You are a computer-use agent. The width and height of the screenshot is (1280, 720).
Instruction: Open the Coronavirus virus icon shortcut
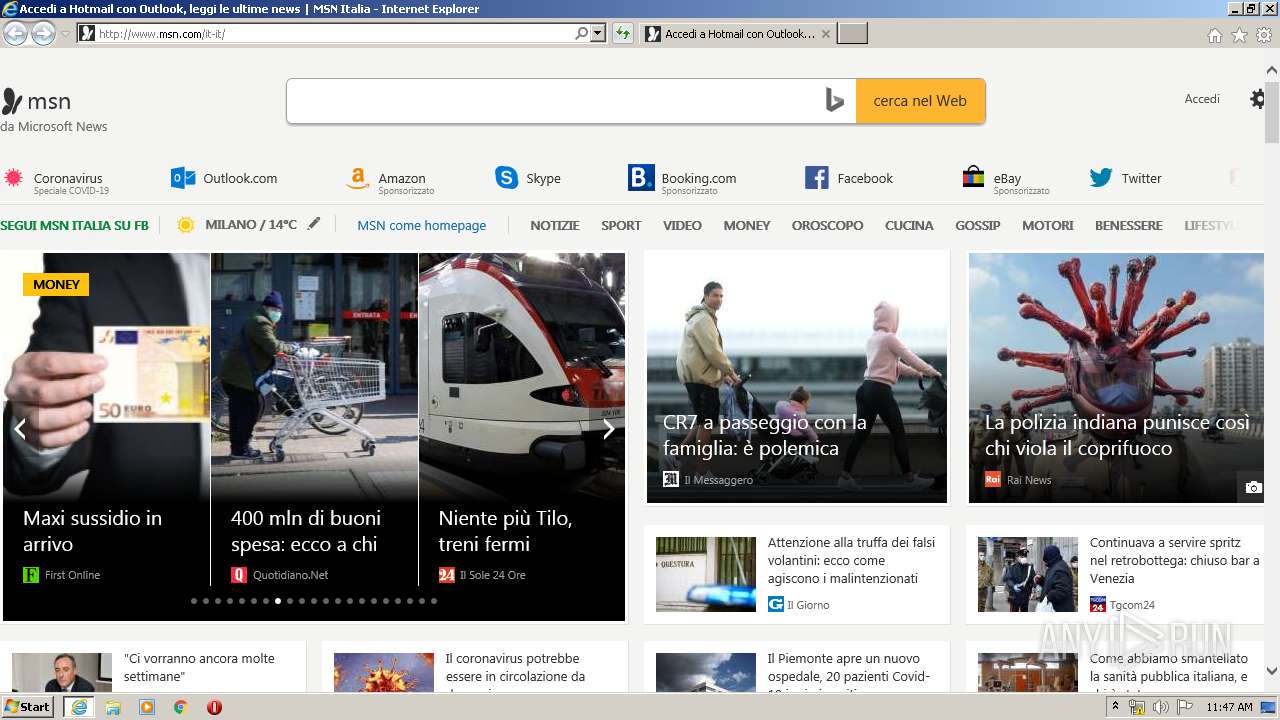coord(13,178)
